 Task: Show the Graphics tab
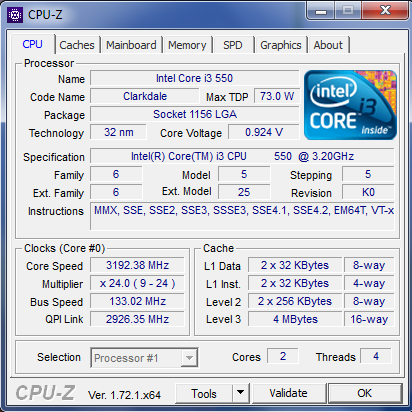pyautogui.click(x=281, y=45)
